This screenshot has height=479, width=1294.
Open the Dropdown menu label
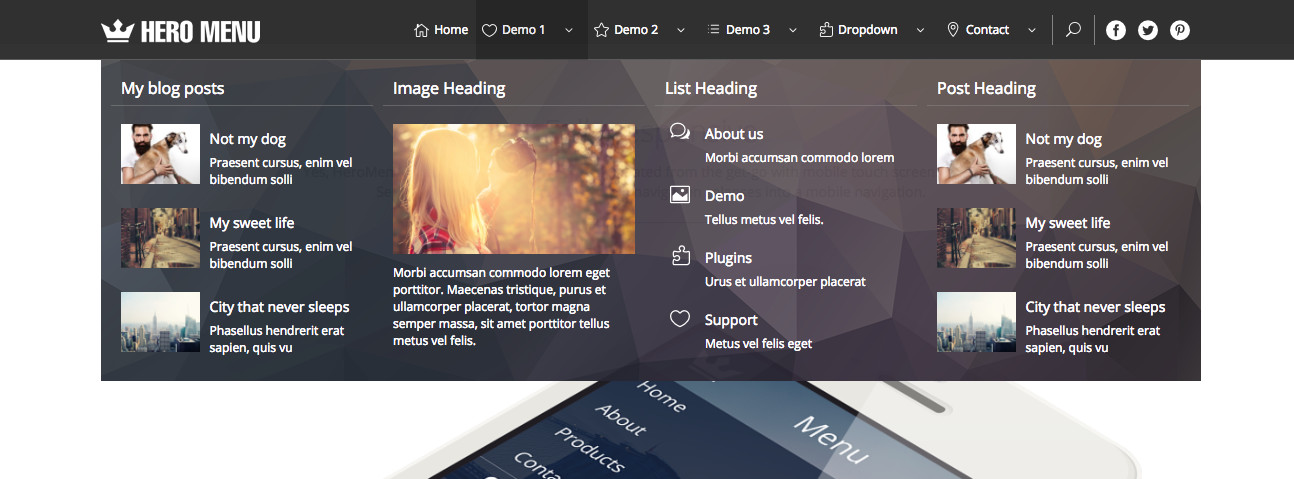pos(868,30)
